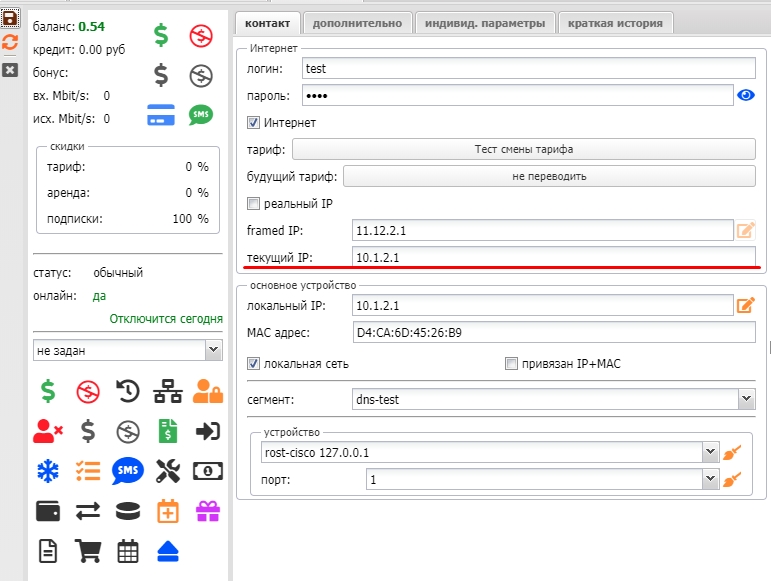771x581 pixels.
Task: Click the shopping cart icon
Action: point(88,550)
